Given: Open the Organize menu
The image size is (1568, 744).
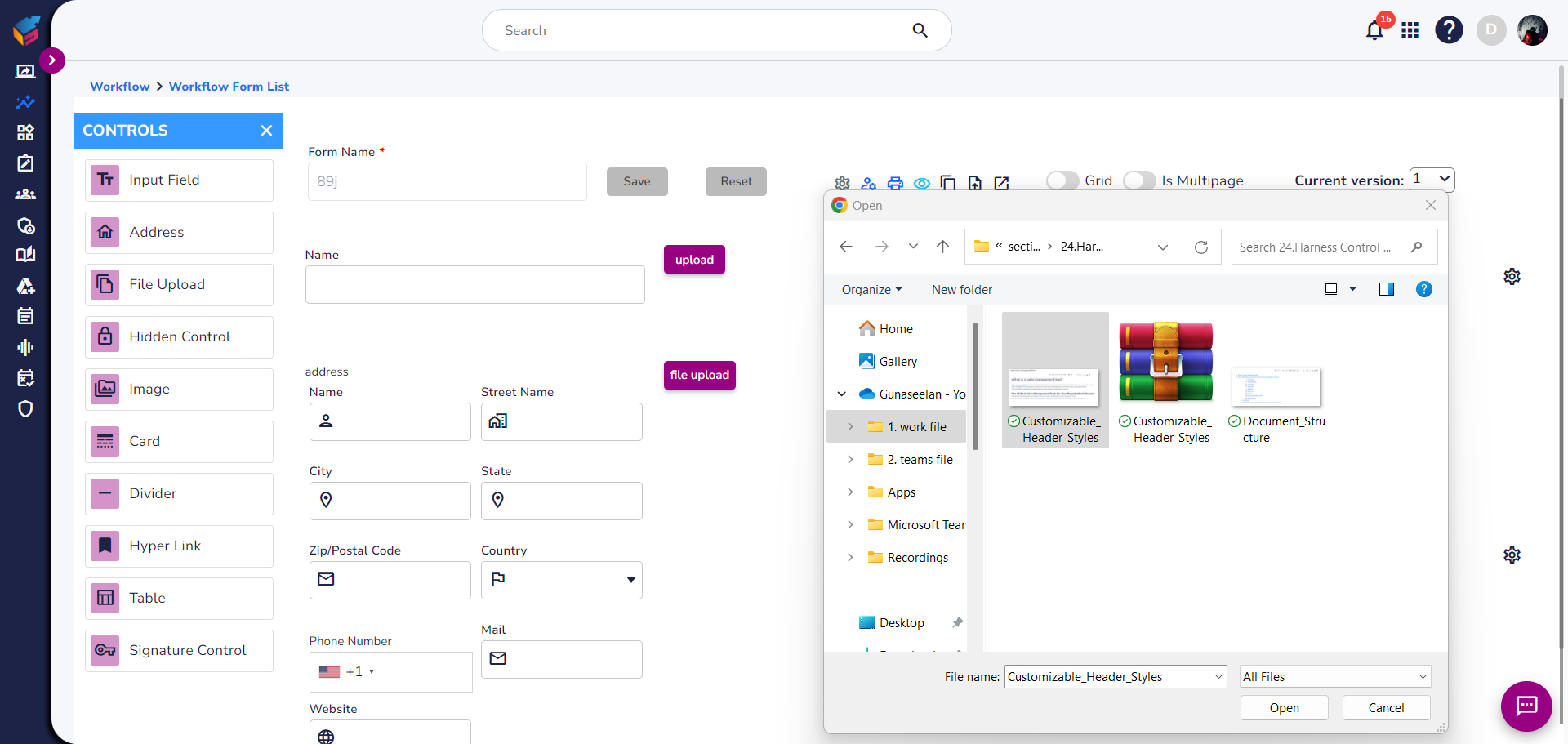Looking at the screenshot, I should click(871, 290).
